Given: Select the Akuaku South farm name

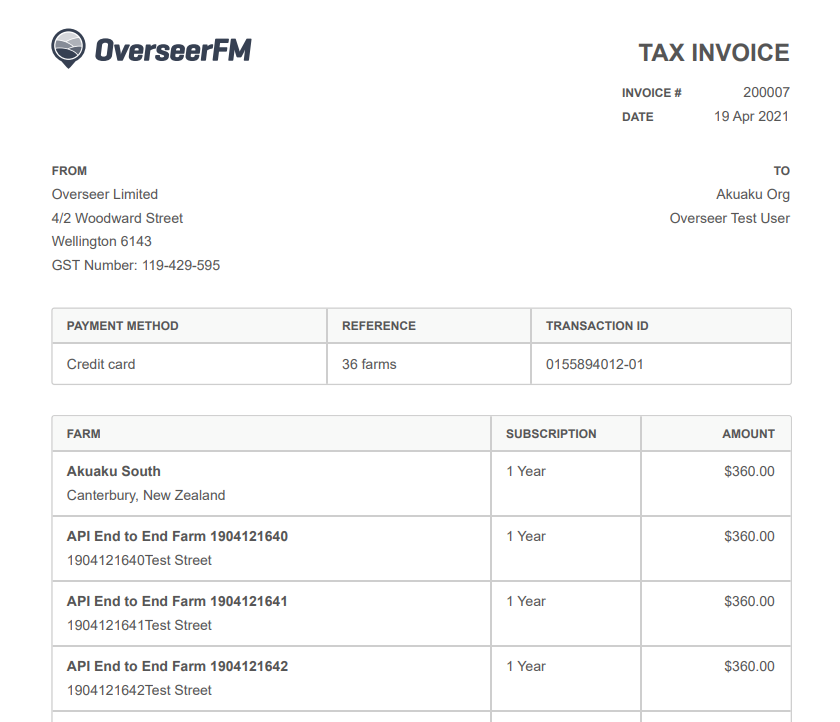Looking at the screenshot, I should tap(114, 471).
